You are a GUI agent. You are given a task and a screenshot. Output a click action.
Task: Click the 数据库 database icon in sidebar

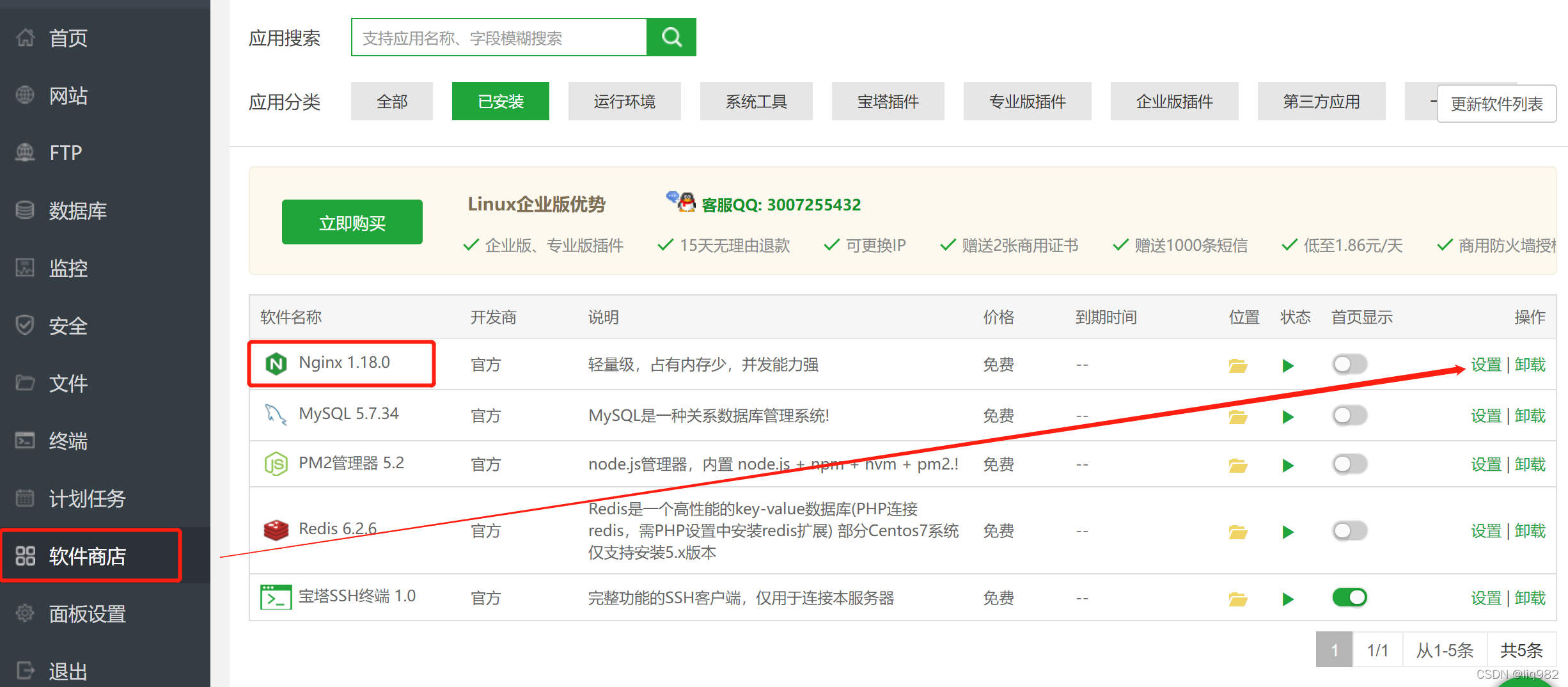[25, 210]
